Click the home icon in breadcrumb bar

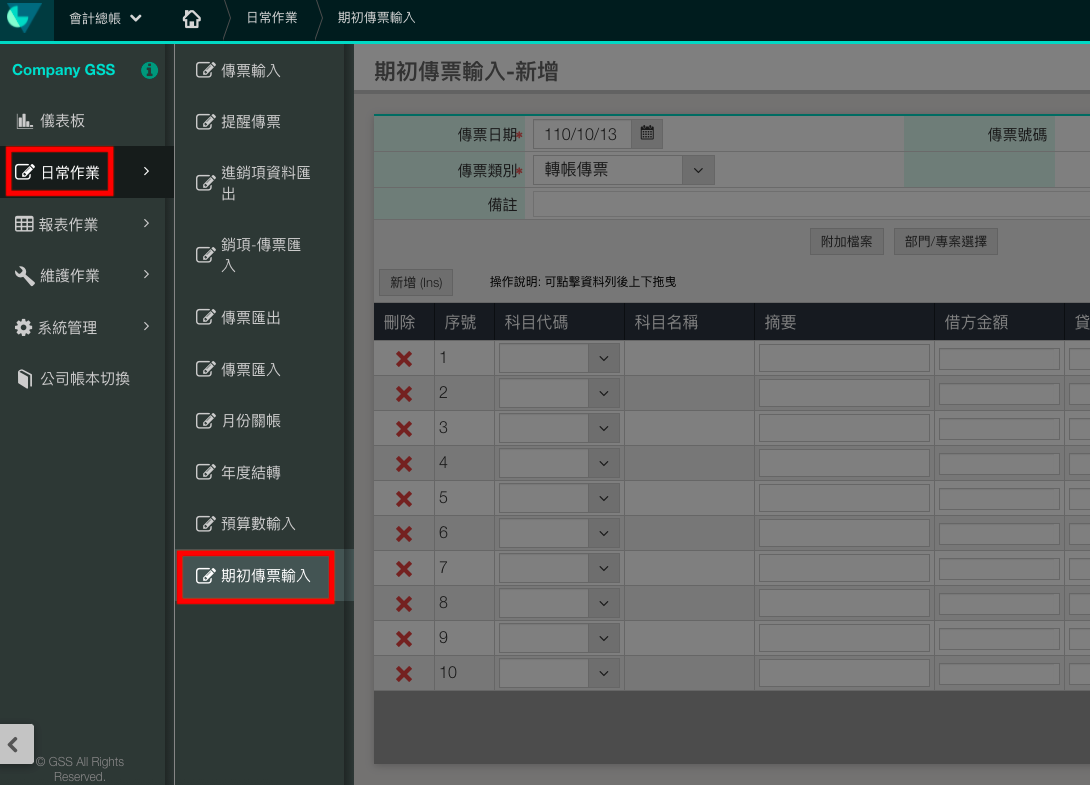(x=192, y=18)
